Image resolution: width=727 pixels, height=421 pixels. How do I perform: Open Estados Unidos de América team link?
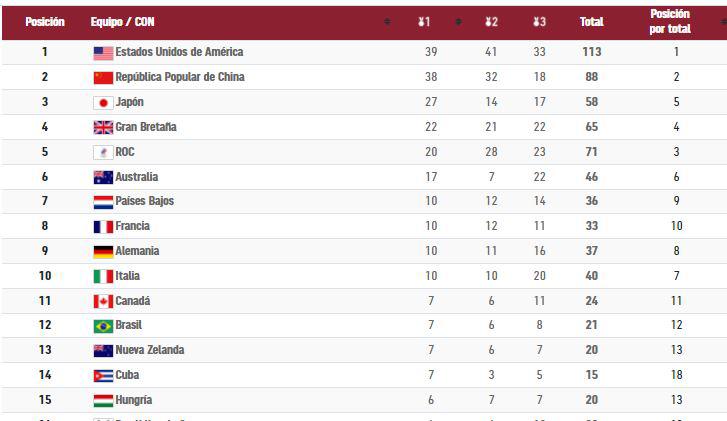point(179,52)
